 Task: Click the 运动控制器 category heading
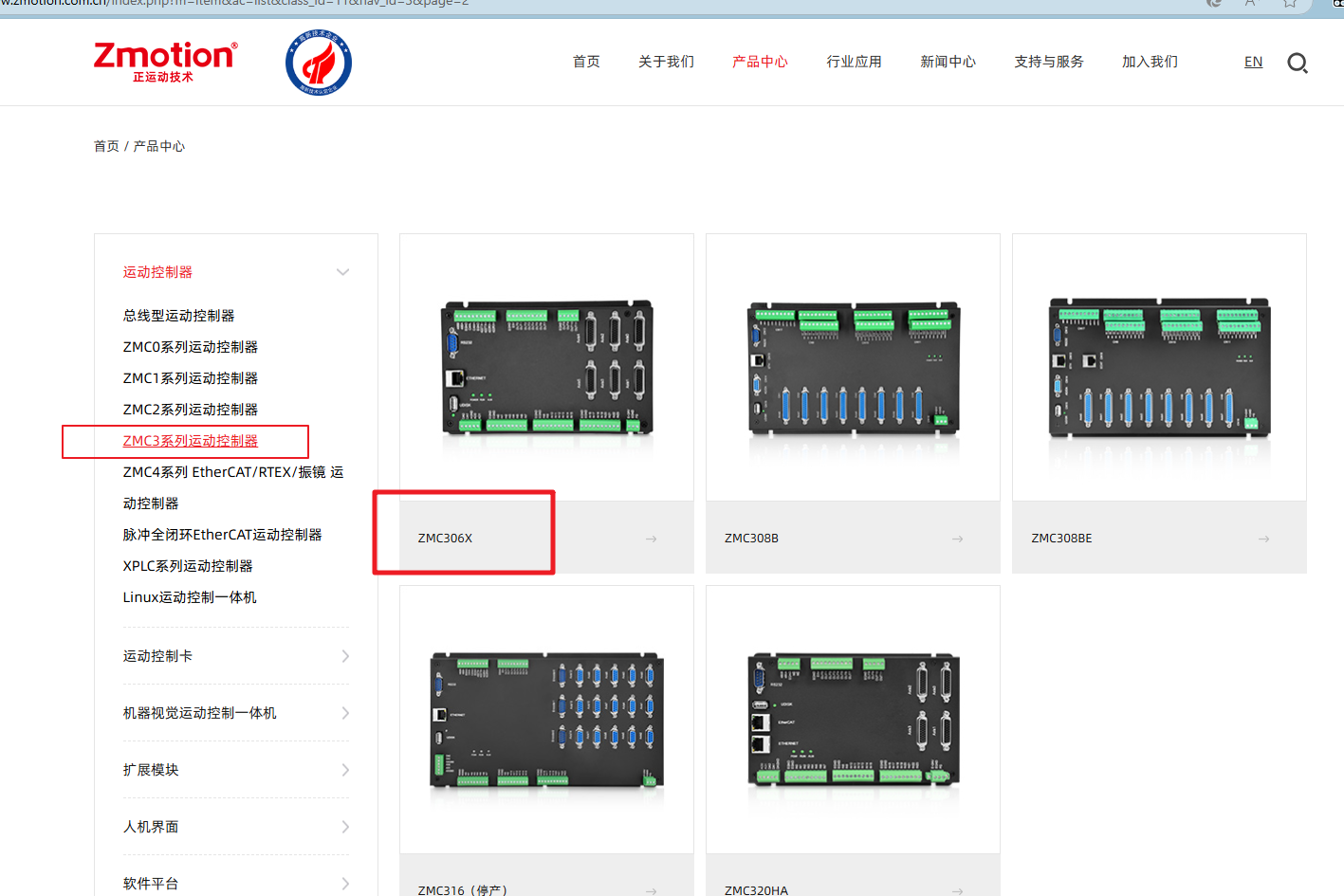[157, 272]
